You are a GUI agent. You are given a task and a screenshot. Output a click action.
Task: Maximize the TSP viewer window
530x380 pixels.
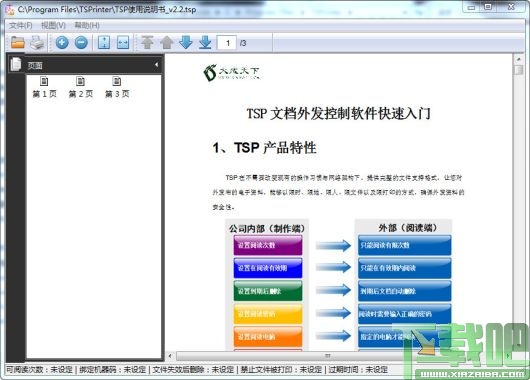pos(488,7)
